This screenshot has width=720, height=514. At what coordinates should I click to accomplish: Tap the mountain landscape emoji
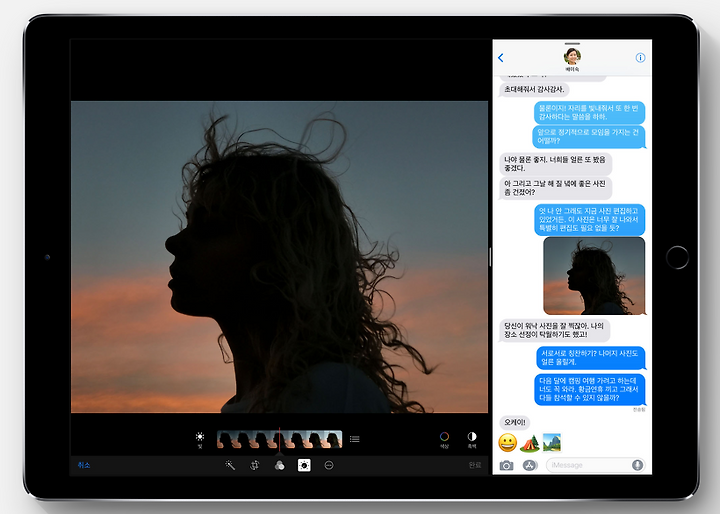pos(551,443)
